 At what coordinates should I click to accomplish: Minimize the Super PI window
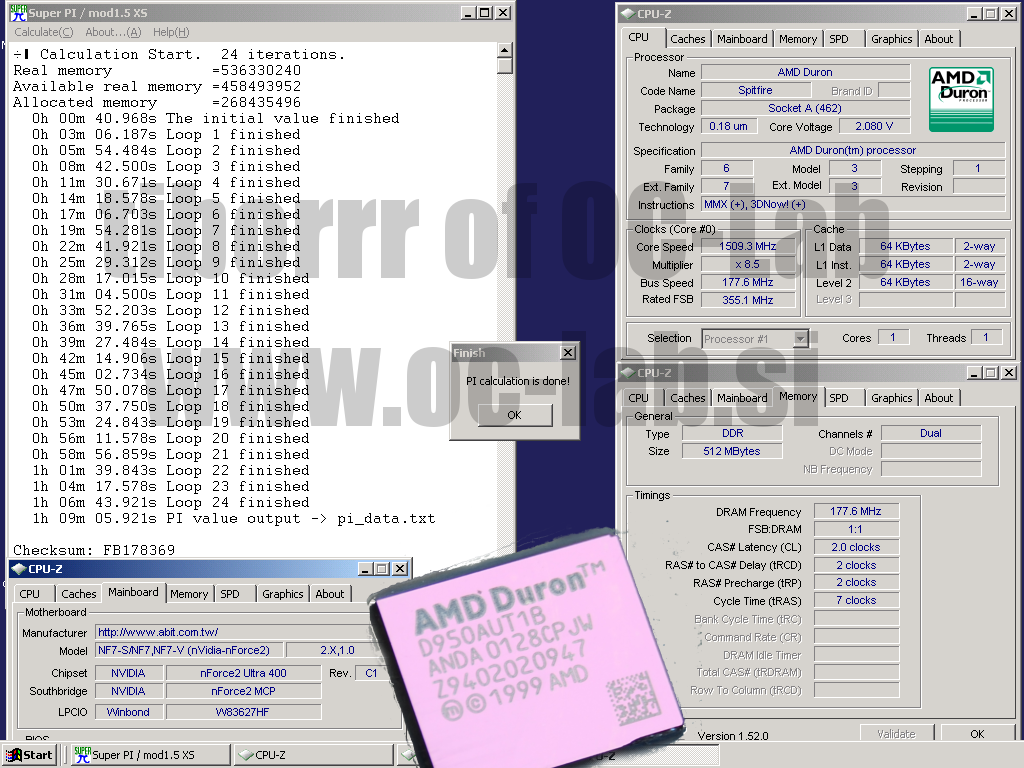pos(468,12)
